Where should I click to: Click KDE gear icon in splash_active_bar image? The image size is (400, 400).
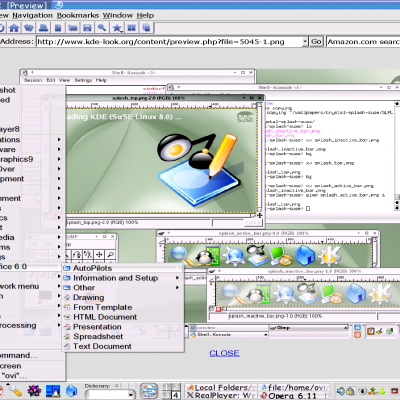click(330, 256)
